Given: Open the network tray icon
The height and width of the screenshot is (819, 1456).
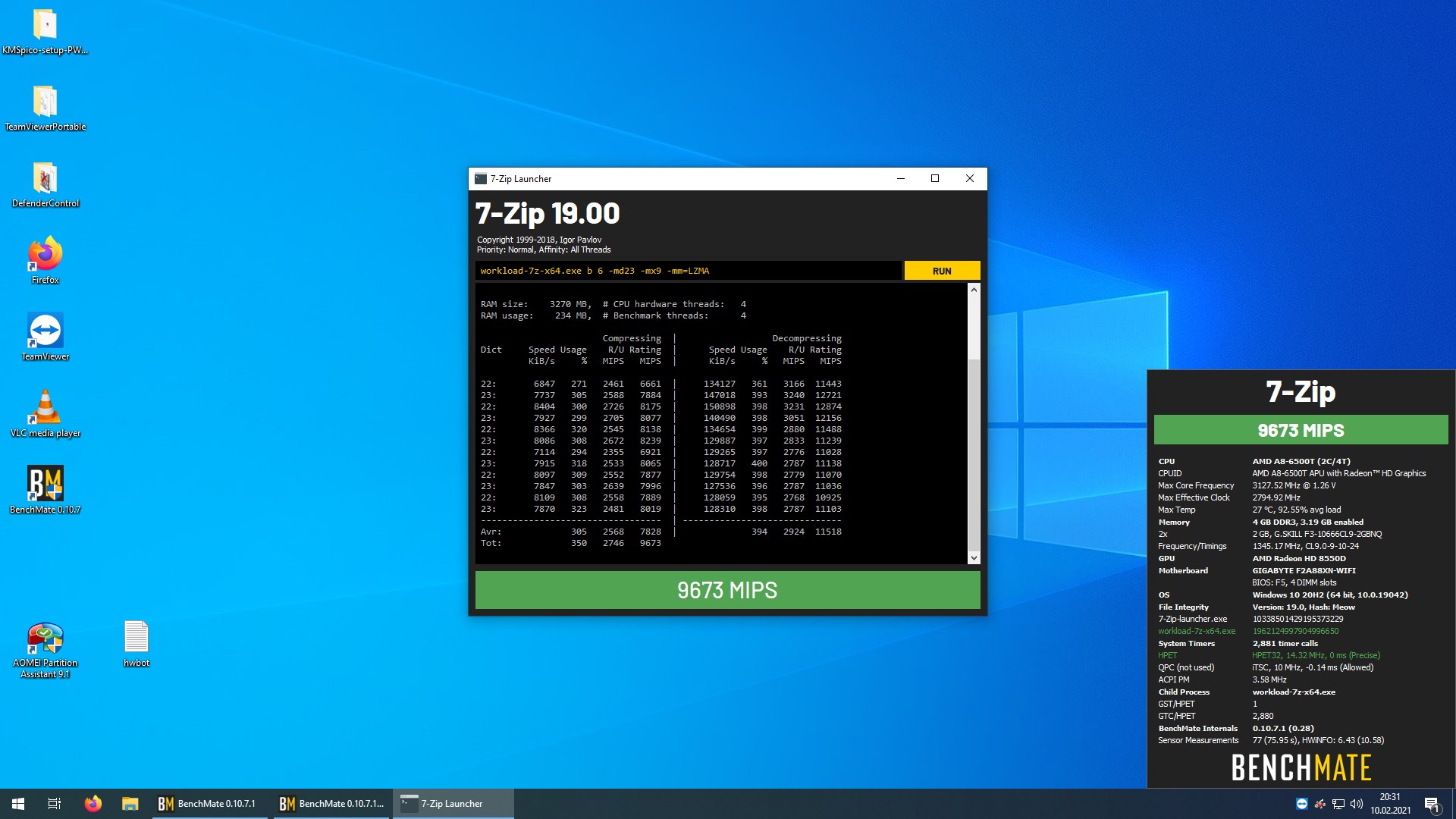Looking at the screenshot, I should tap(1338, 804).
